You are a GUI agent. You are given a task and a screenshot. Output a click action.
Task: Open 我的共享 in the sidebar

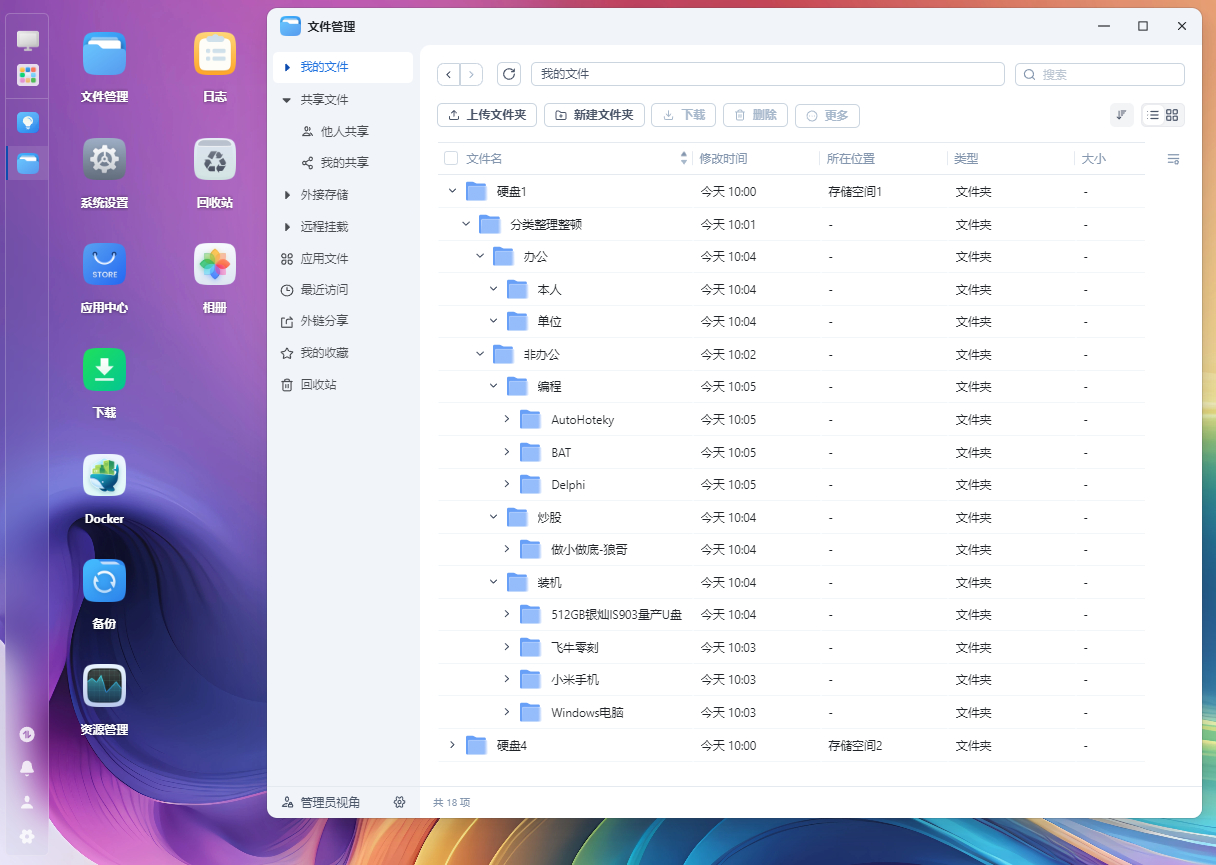pos(343,162)
